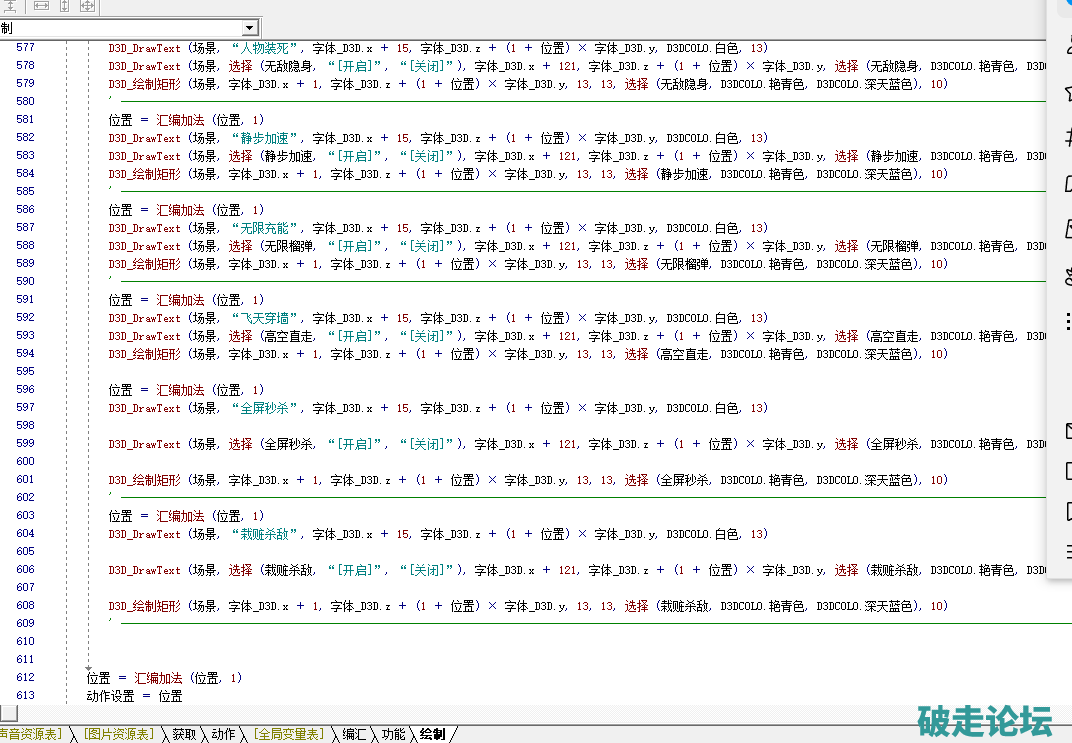
Task: Open the 图片资源表 tab
Action: [x=118, y=734]
